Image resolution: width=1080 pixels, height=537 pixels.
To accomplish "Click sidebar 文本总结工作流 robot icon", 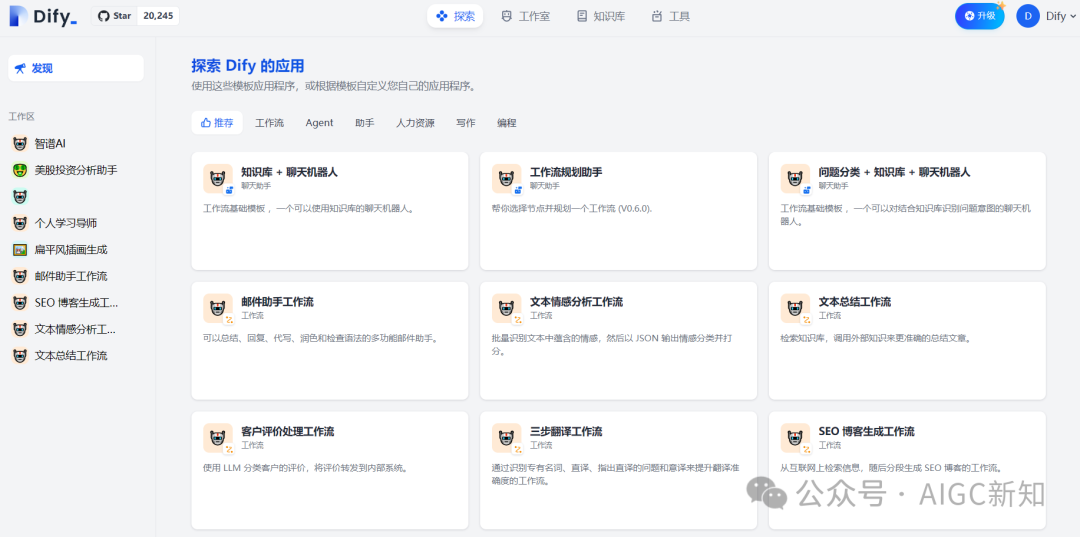I will (20, 356).
